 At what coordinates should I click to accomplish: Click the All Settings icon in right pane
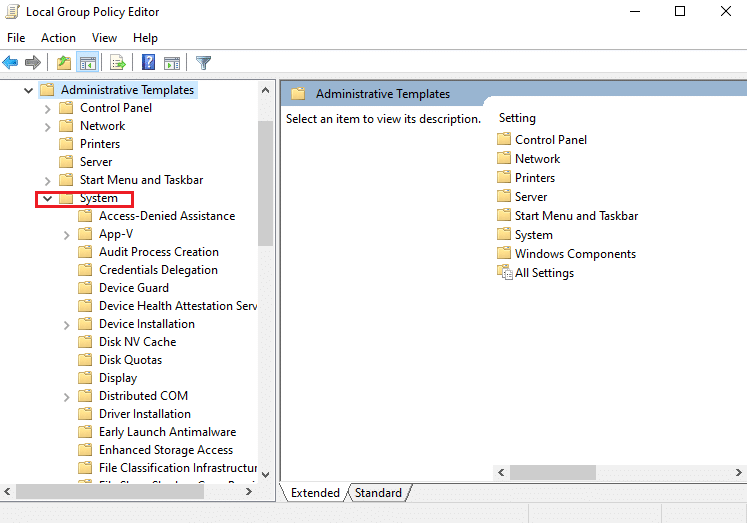[x=505, y=273]
